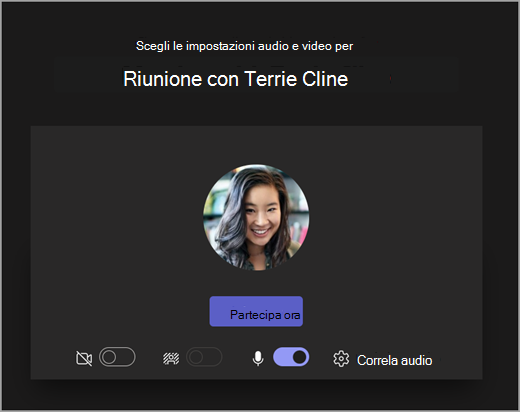Click the profile picture avatar

(x=256, y=217)
